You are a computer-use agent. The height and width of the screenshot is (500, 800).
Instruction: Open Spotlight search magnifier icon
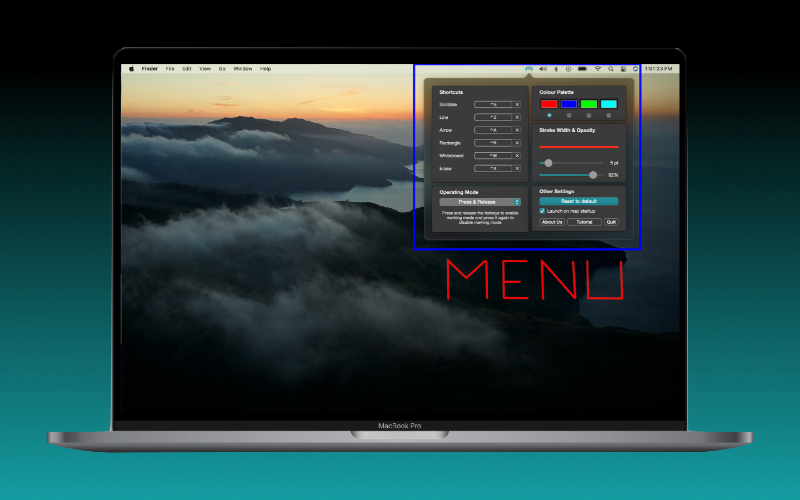[x=611, y=68]
